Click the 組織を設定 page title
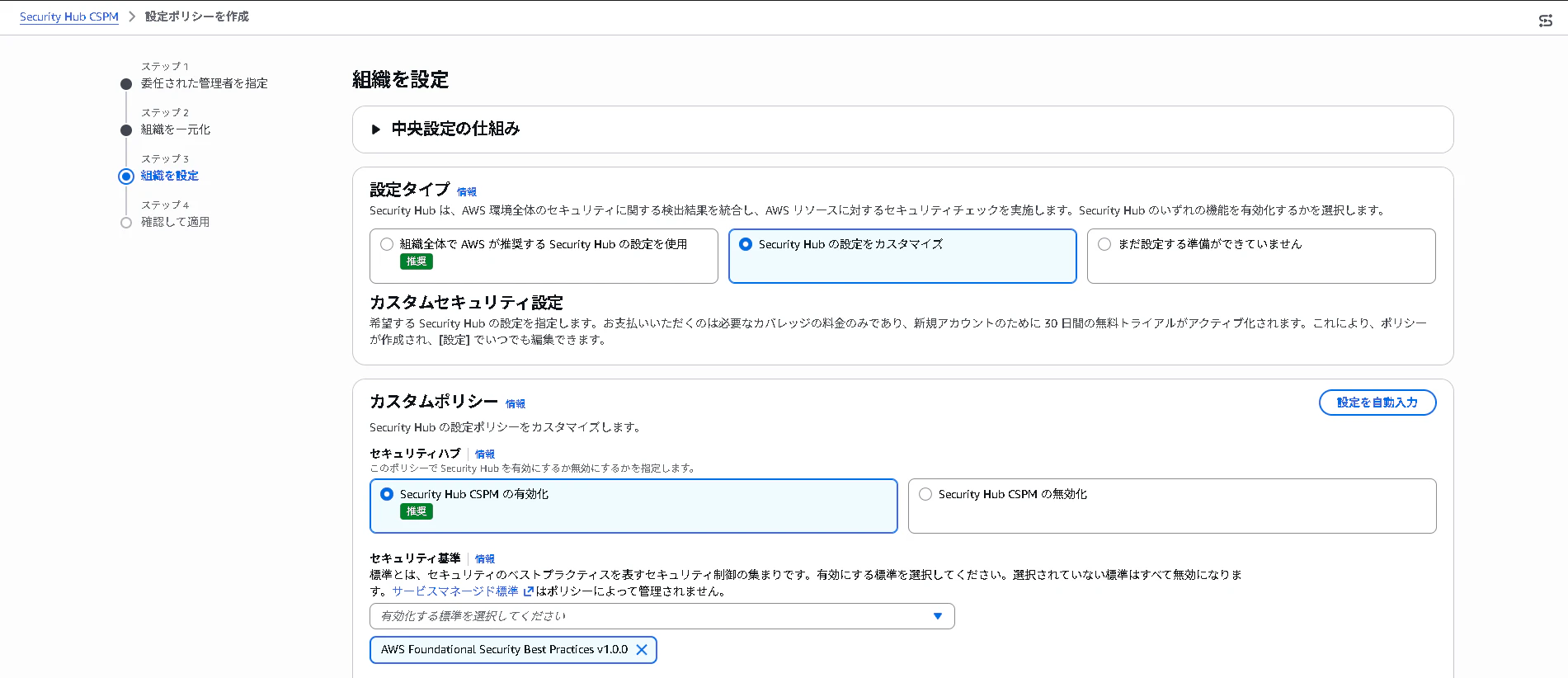The width and height of the screenshot is (1568, 678). point(400,80)
